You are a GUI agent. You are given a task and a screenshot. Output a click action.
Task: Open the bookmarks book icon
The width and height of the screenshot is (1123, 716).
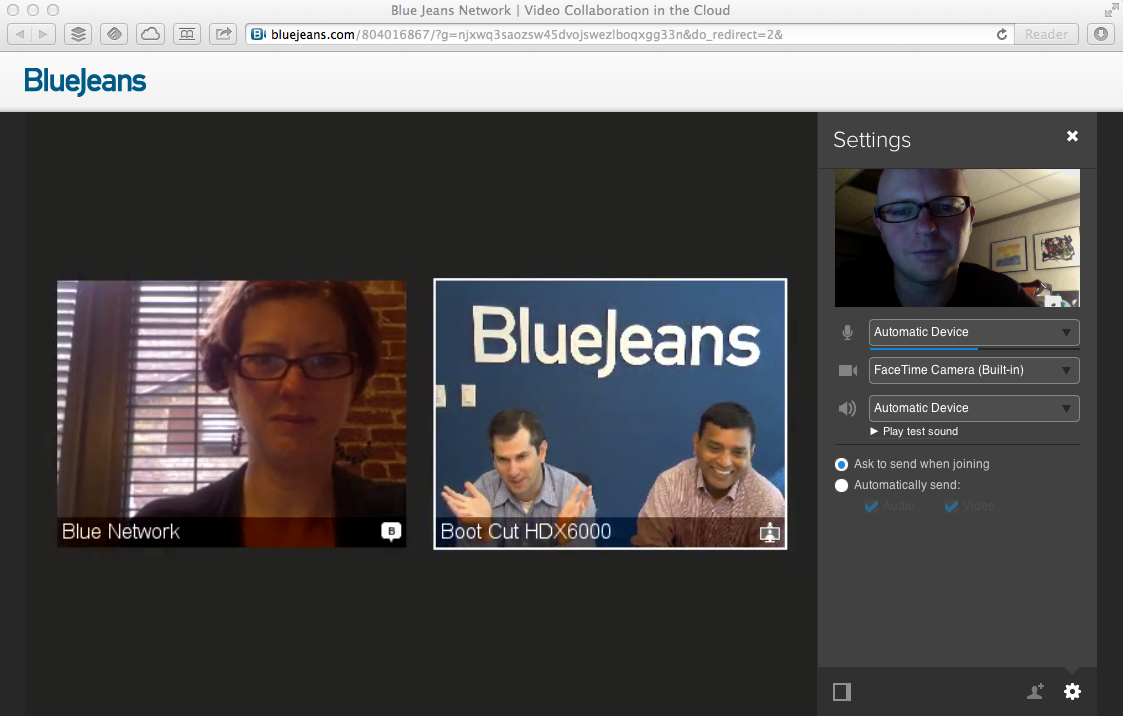tap(187, 34)
